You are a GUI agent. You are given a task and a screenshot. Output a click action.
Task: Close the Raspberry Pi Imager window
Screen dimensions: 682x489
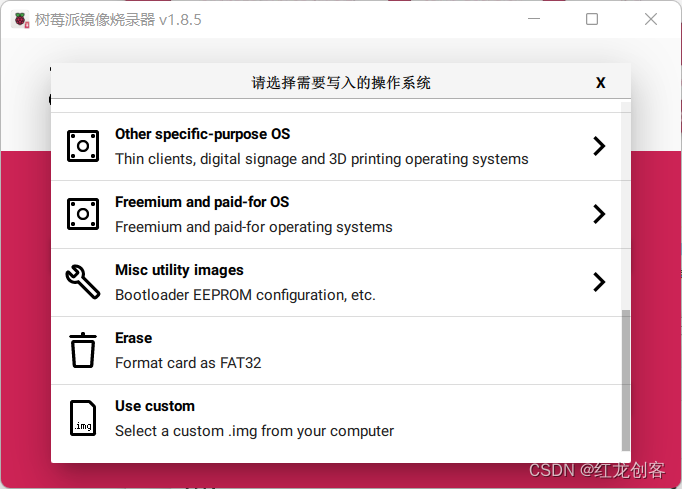click(651, 19)
